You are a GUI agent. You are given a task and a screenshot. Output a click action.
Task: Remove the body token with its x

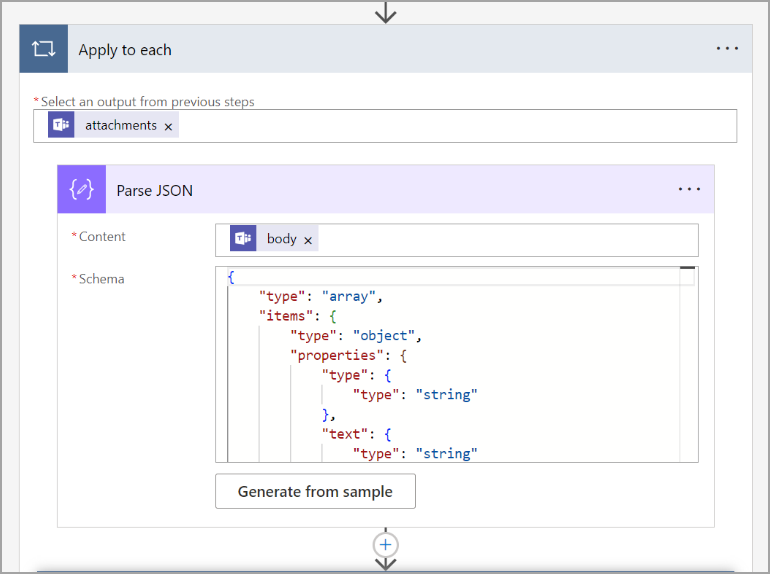[x=308, y=240]
